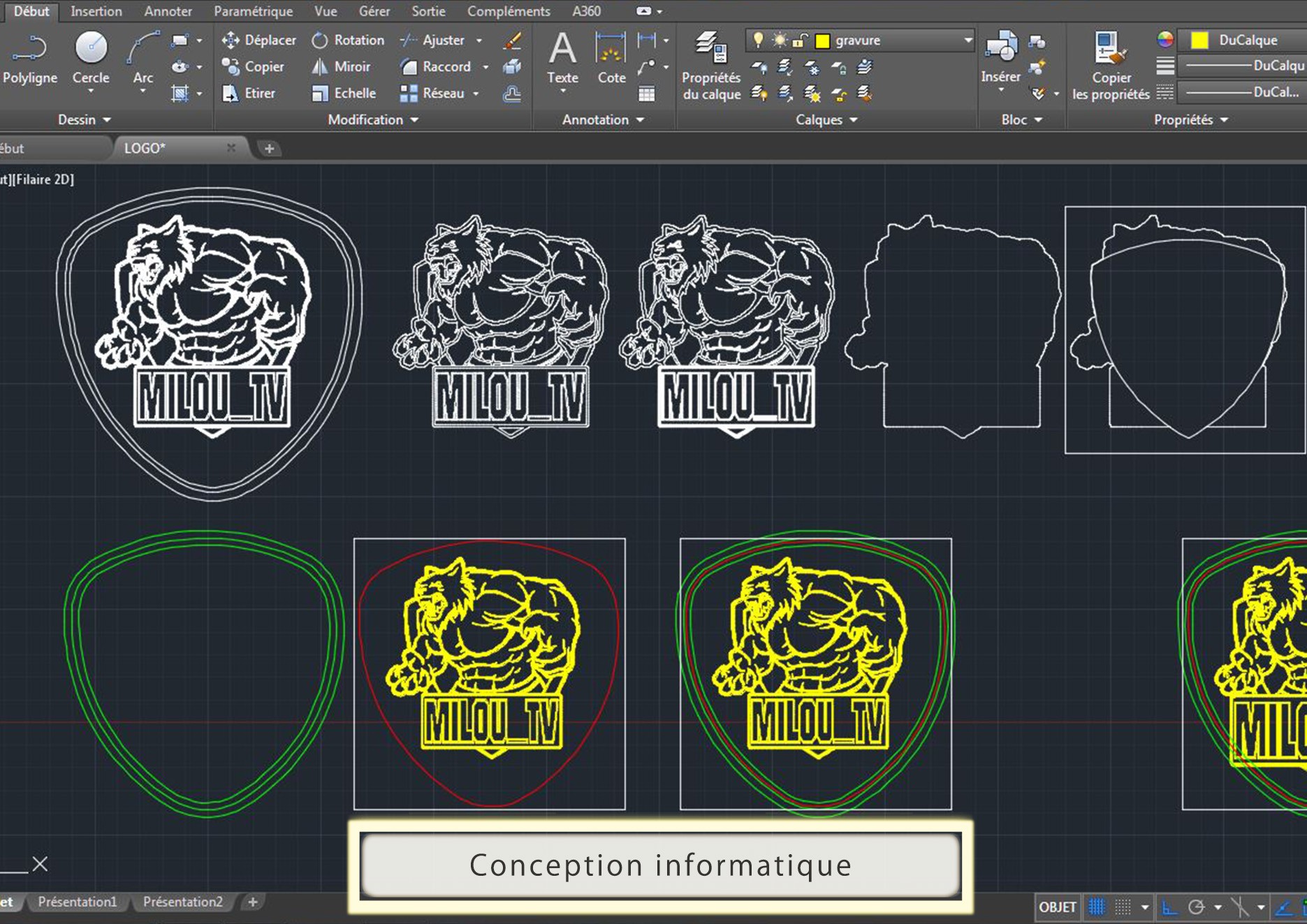Open the Ajuster dropdown arrow
Screen dimensions: 1307x924
coord(479,41)
